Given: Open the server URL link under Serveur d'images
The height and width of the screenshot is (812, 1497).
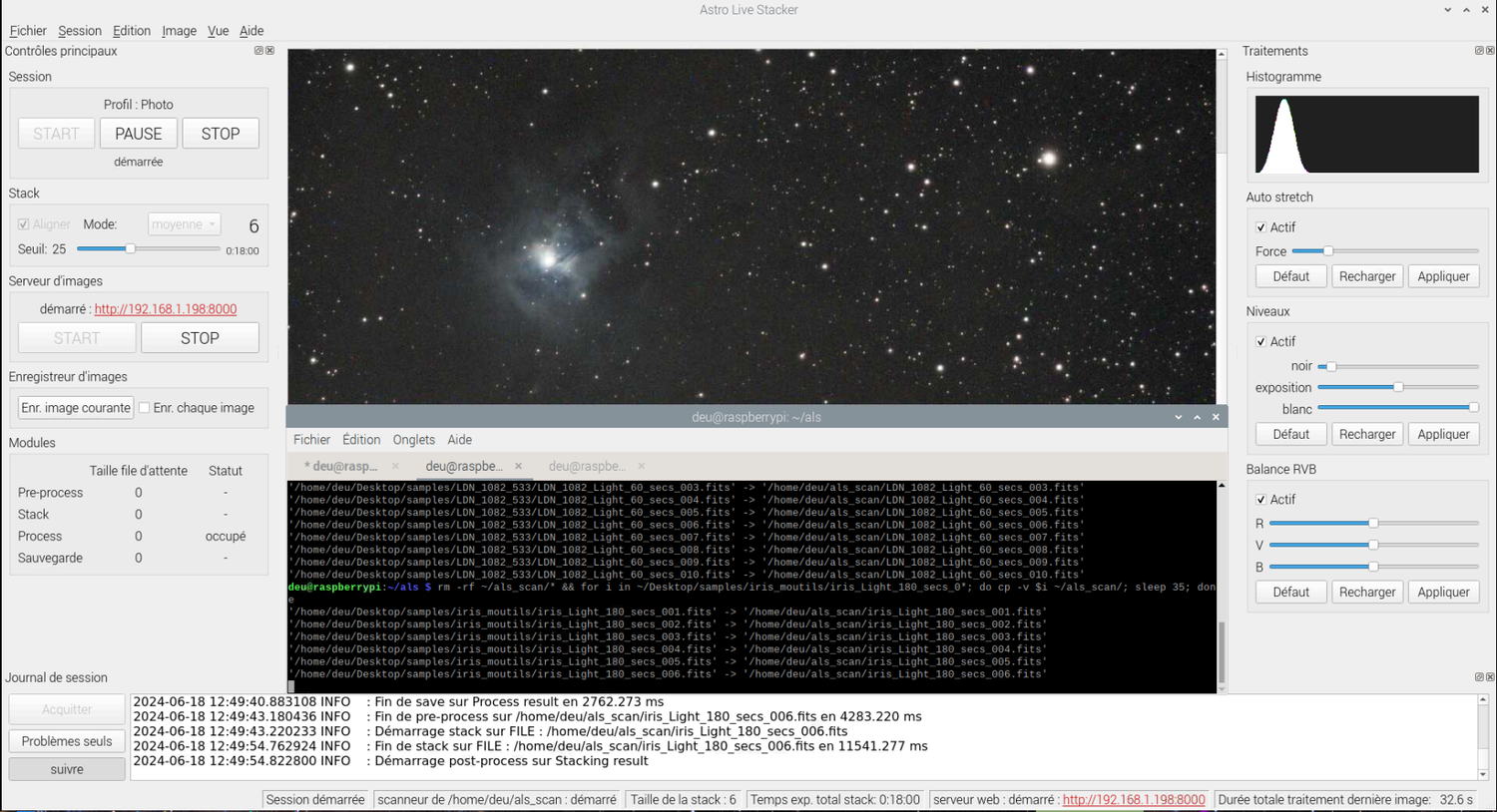Looking at the screenshot, I should click(x=166, y=309).
